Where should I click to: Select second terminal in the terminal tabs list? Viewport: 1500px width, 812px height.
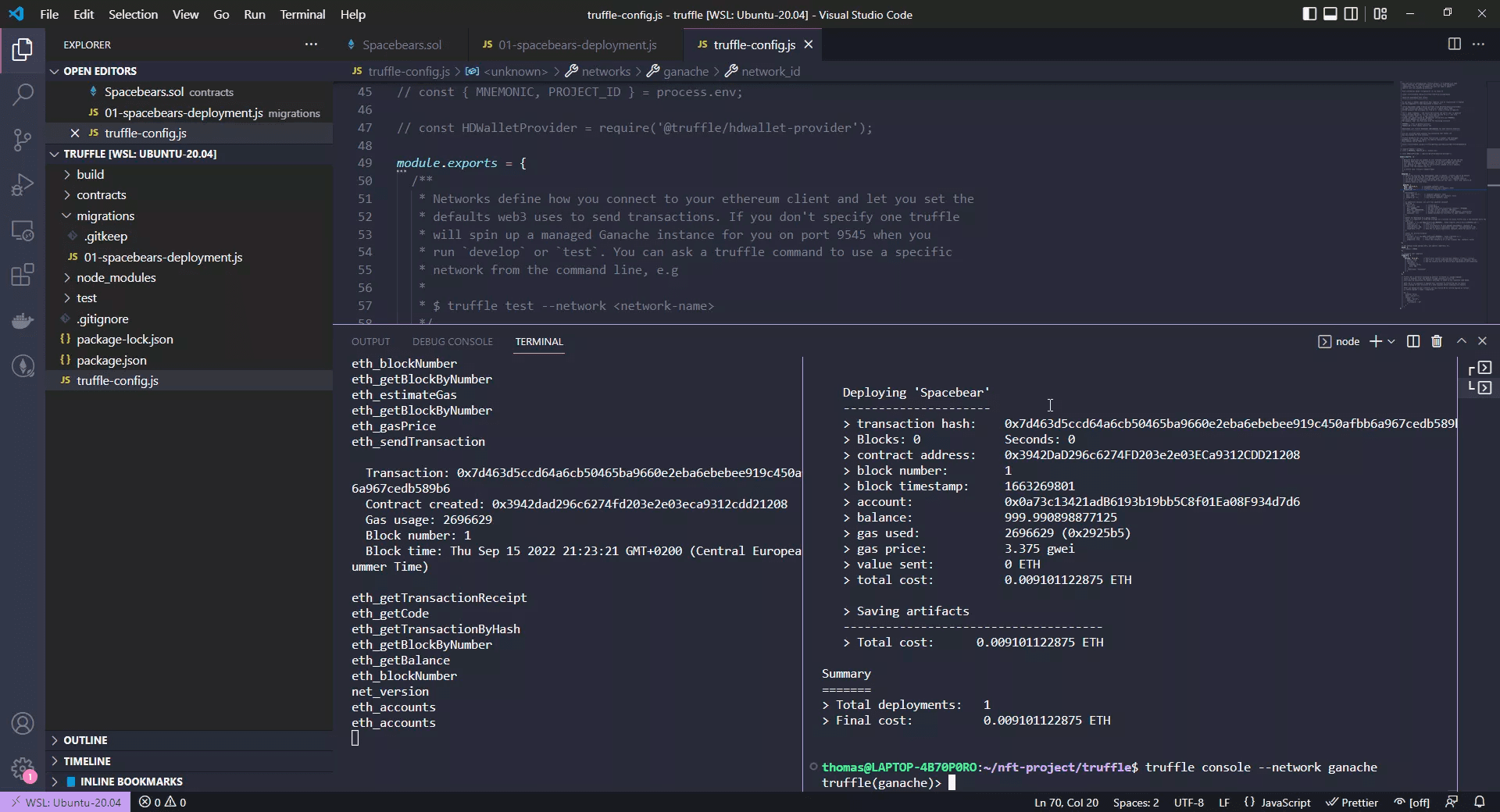pos(1480,387)
